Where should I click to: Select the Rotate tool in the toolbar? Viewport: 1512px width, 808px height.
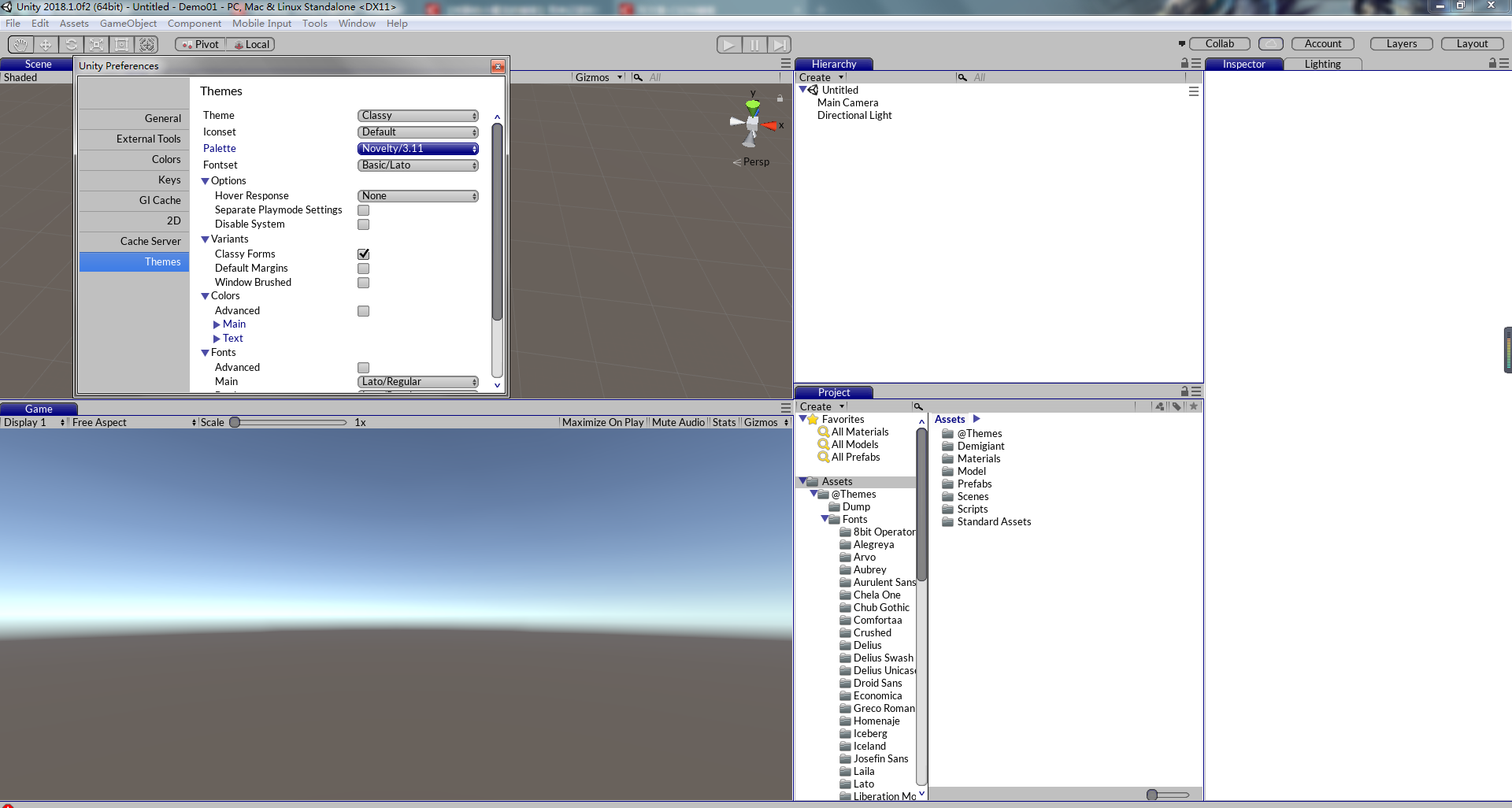click(71, 45)
